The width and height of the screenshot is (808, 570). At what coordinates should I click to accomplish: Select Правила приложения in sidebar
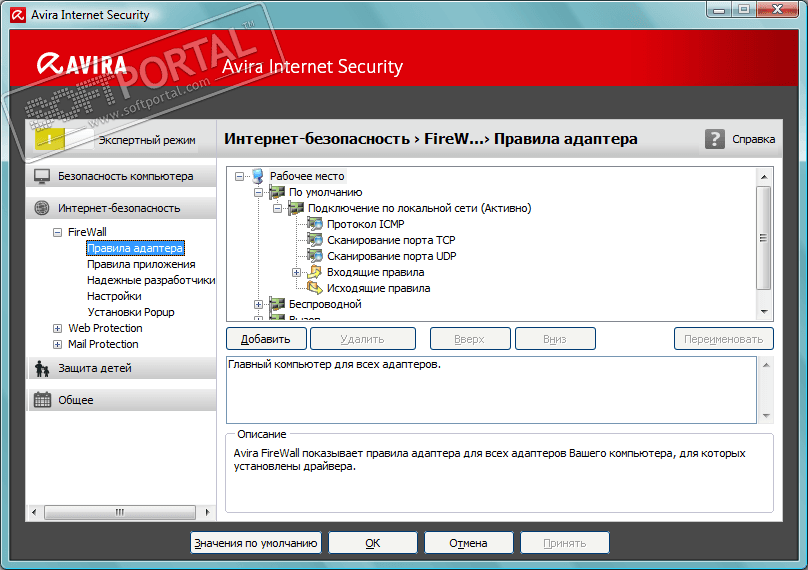pyautogui.click(x=141, y=264)
